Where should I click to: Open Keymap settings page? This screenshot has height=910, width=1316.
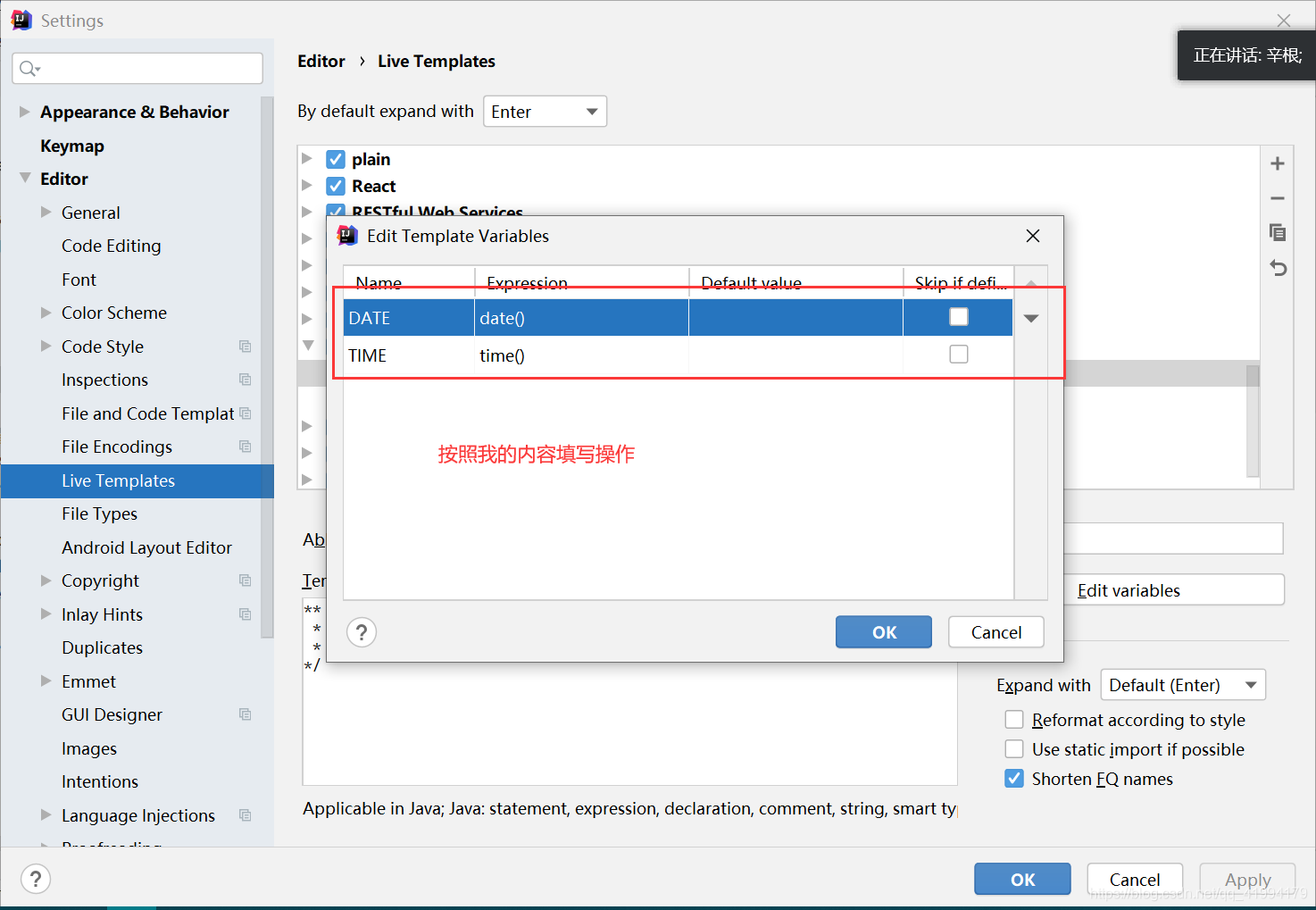[72, 146]
